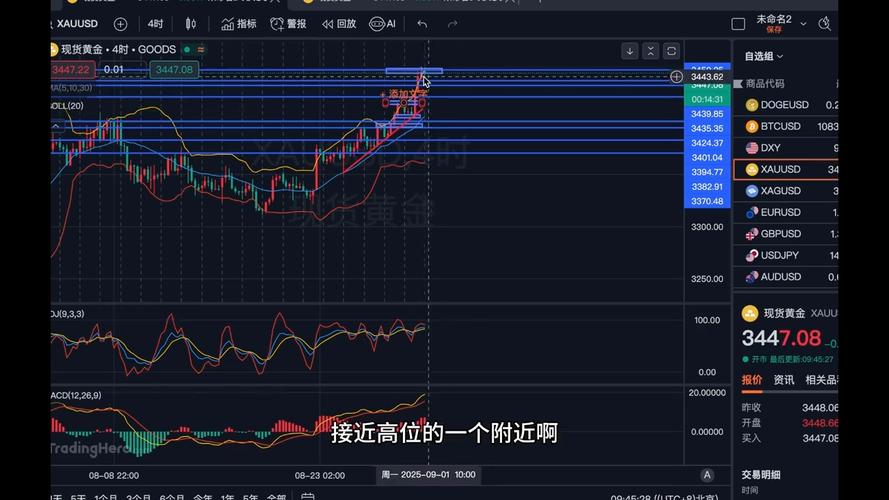Viewport: 889px width, 500px height.
Task: Select the 3424.37 horizontal line price label
Action: [x=707, y=143]
